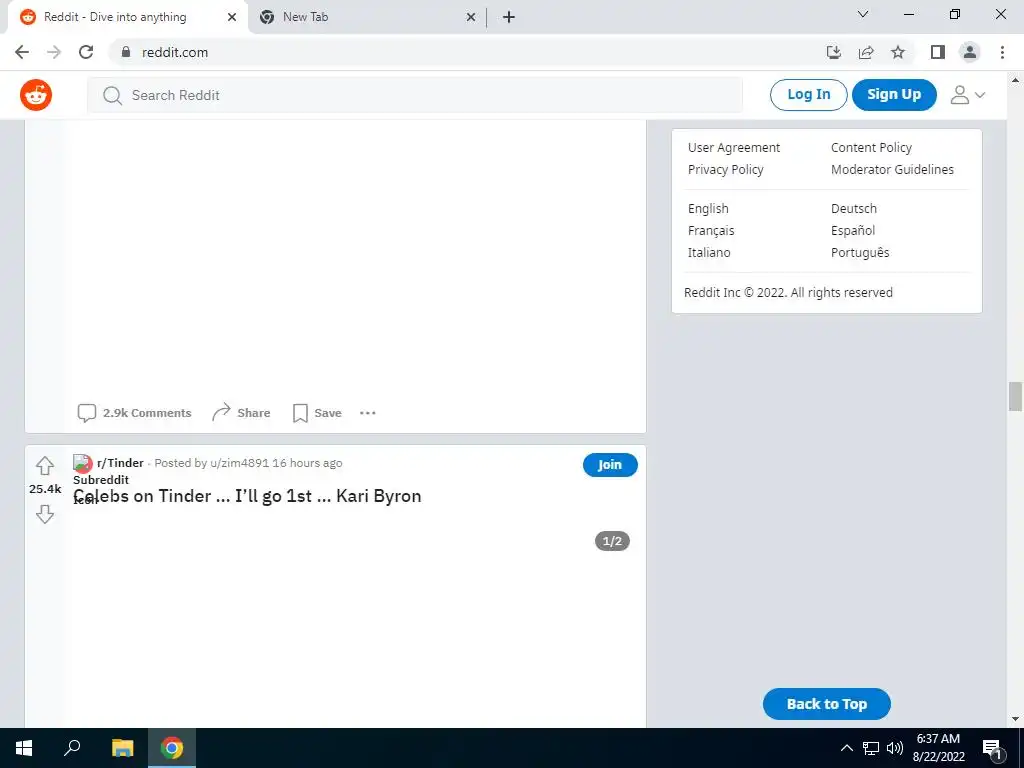This screenshot has width=1024, height=768.
Task: Click the Log In button
Action: pyautogui.click(x=808, y=95)
